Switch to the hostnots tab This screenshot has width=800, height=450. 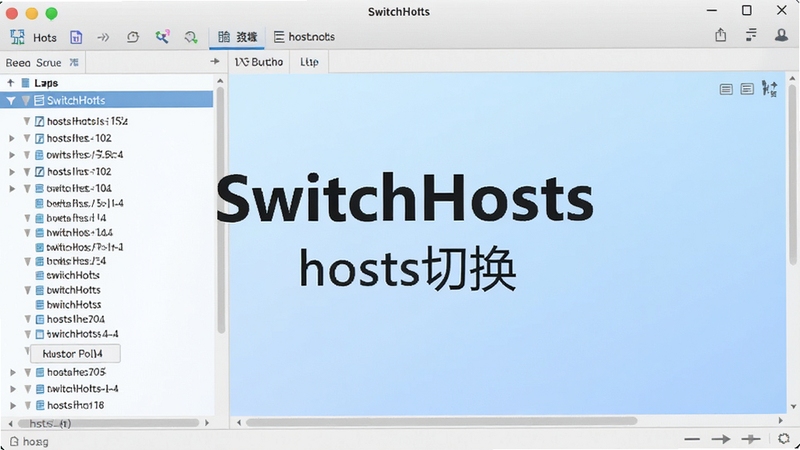[x=305, y=37]
